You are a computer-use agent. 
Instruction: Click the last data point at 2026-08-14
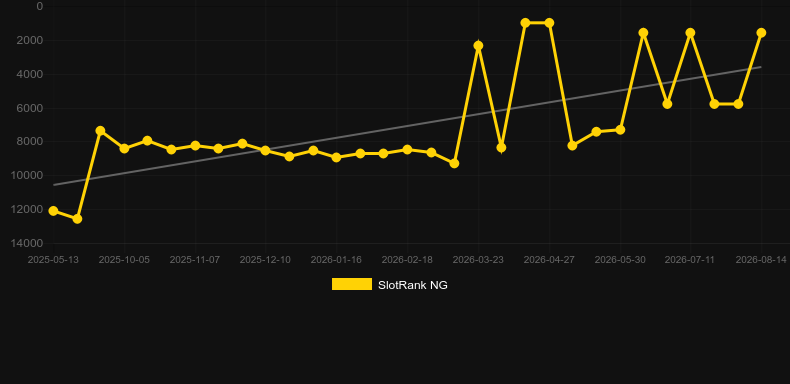click(761, 33)
